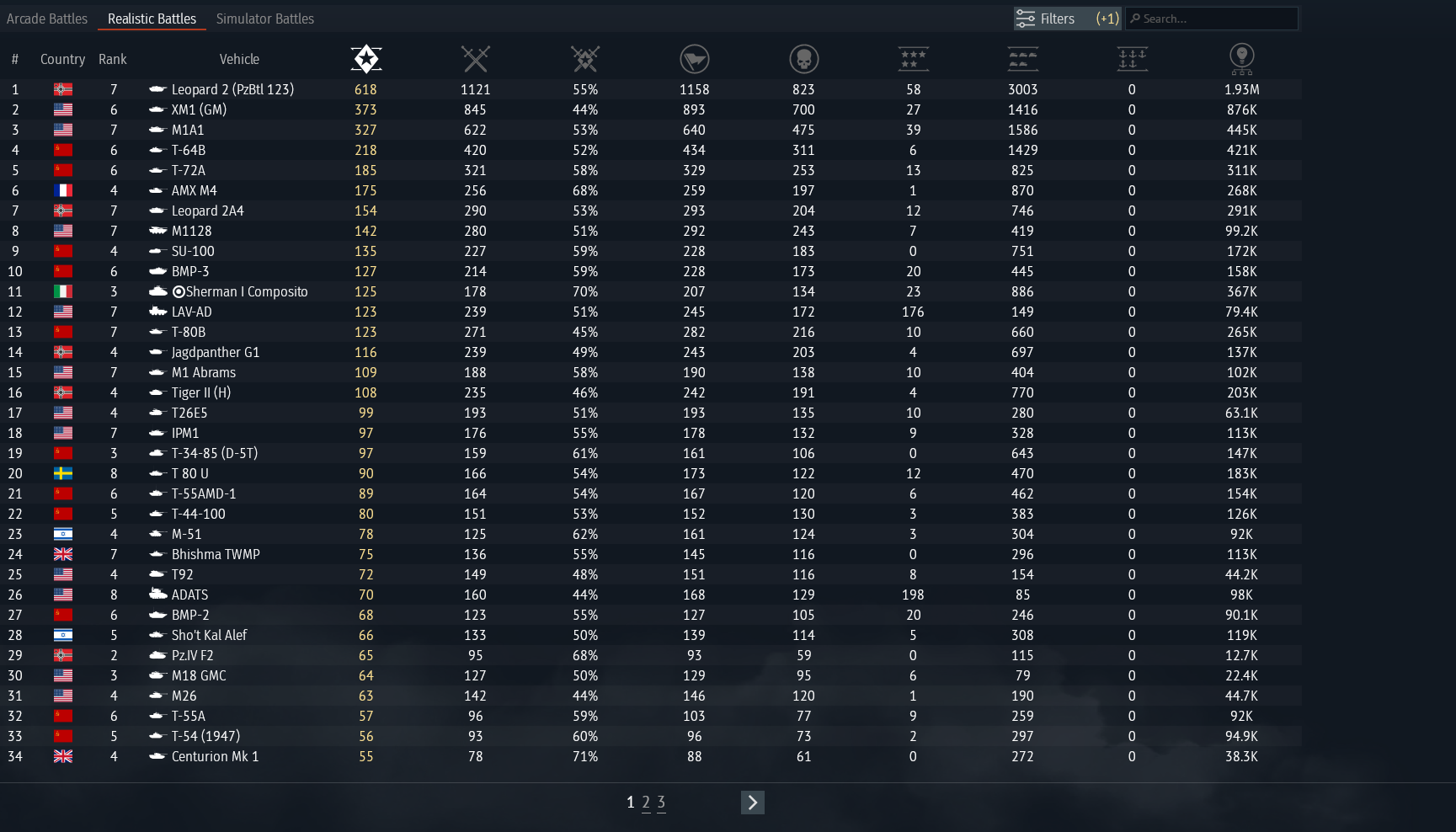Sort by victory rate swords-with-laurel icon
This screenshot has width=1456, height=832.
584,59
